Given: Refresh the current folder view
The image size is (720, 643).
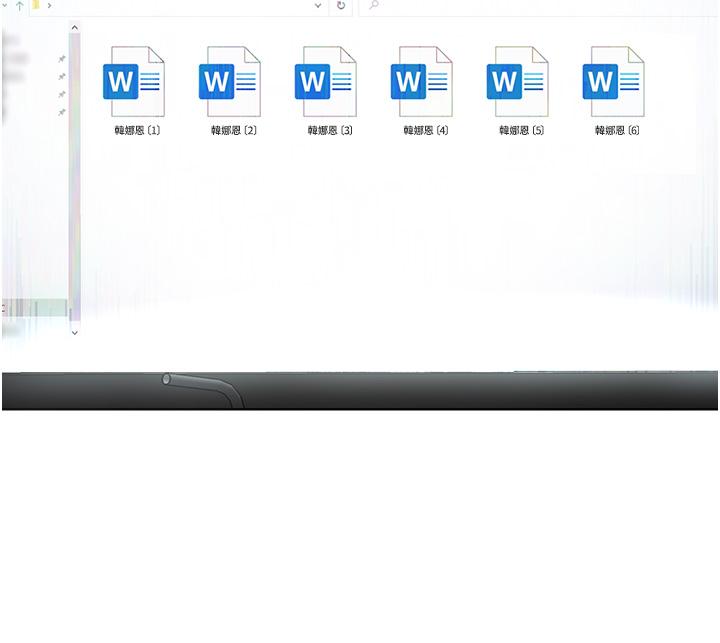Looking at the screenshot, I should (x=341, y=6).
